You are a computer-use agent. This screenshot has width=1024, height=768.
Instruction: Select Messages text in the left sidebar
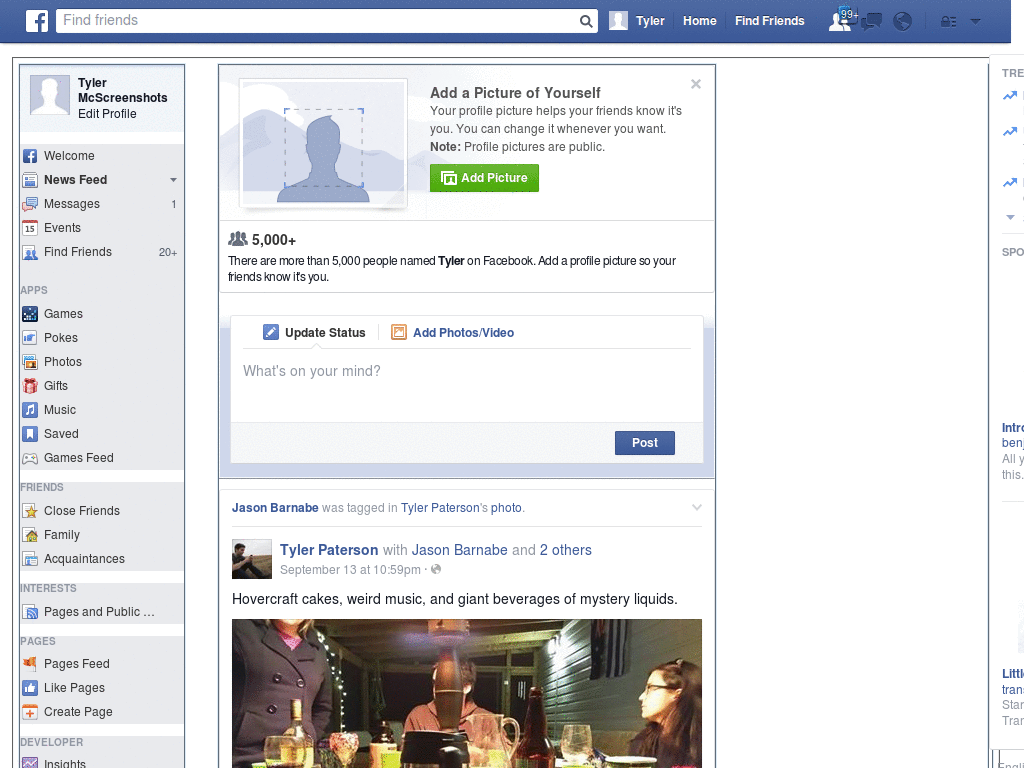click(x=72, y=204)
